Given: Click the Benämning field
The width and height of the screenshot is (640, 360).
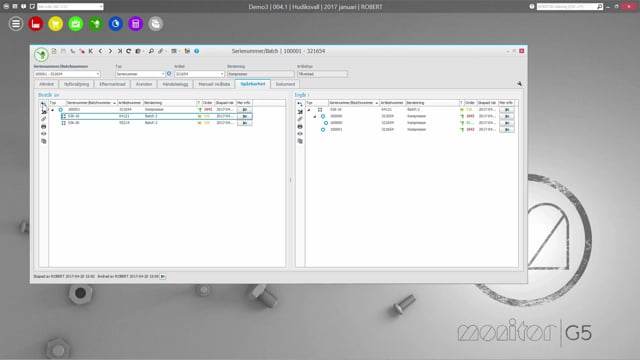Looking at the screenshot, I should (260, 74).
